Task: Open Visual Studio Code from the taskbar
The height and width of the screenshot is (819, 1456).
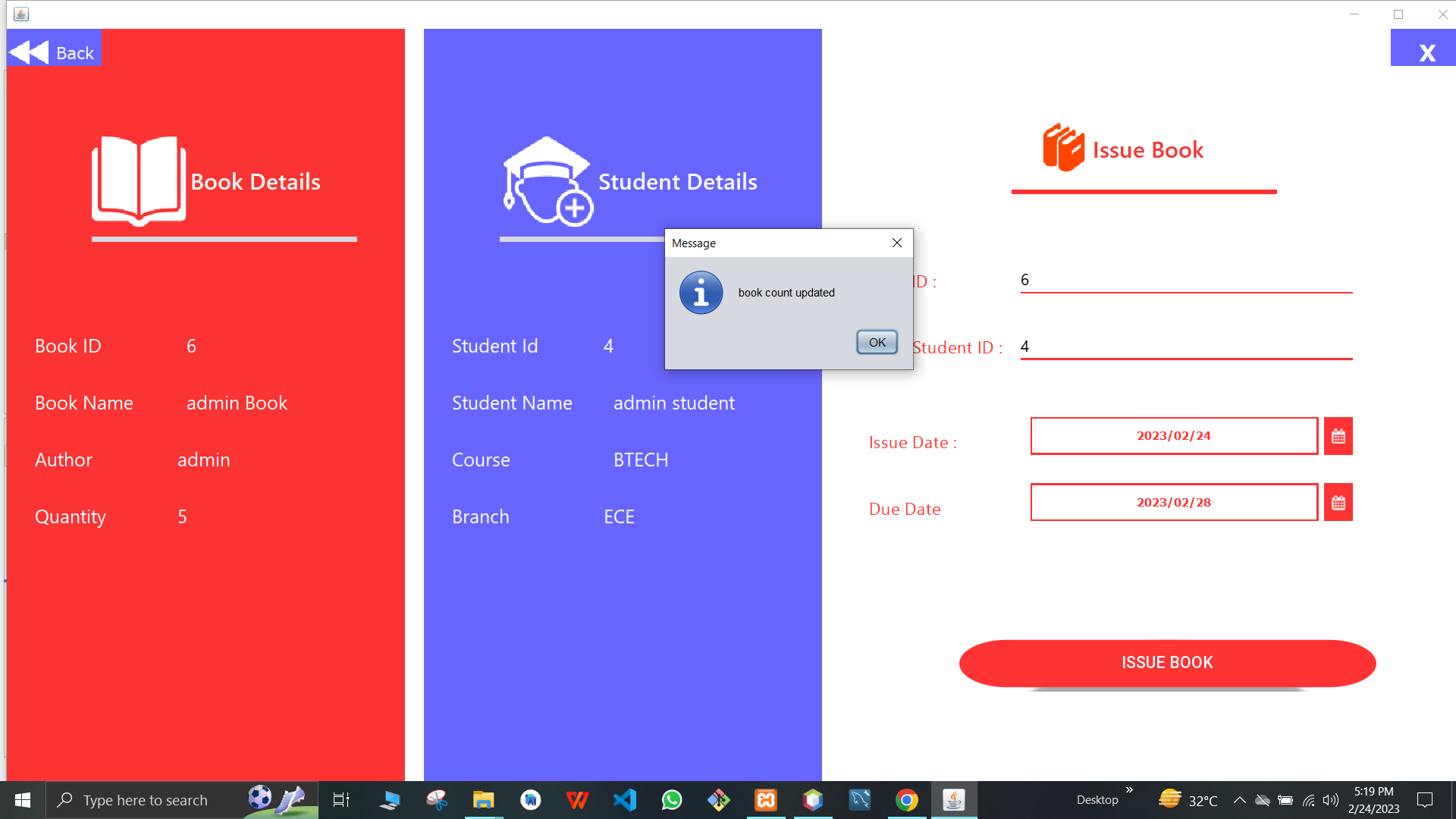Action: (625, 800)
